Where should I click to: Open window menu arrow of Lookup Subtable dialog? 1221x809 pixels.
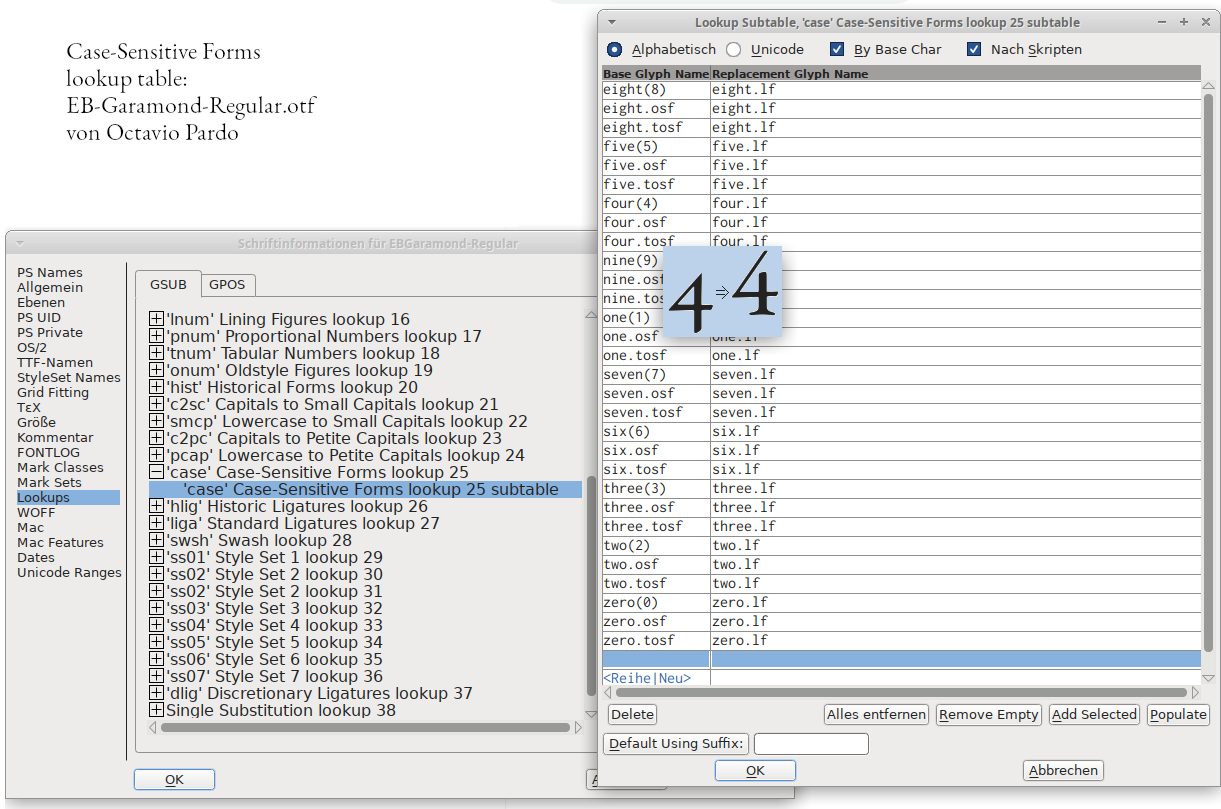(x=612, y=21)
